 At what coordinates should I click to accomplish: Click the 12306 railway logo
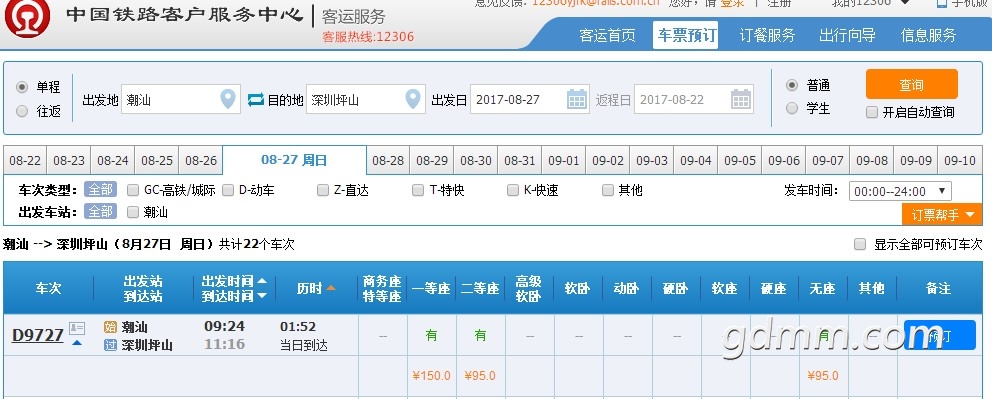[27, 18]
